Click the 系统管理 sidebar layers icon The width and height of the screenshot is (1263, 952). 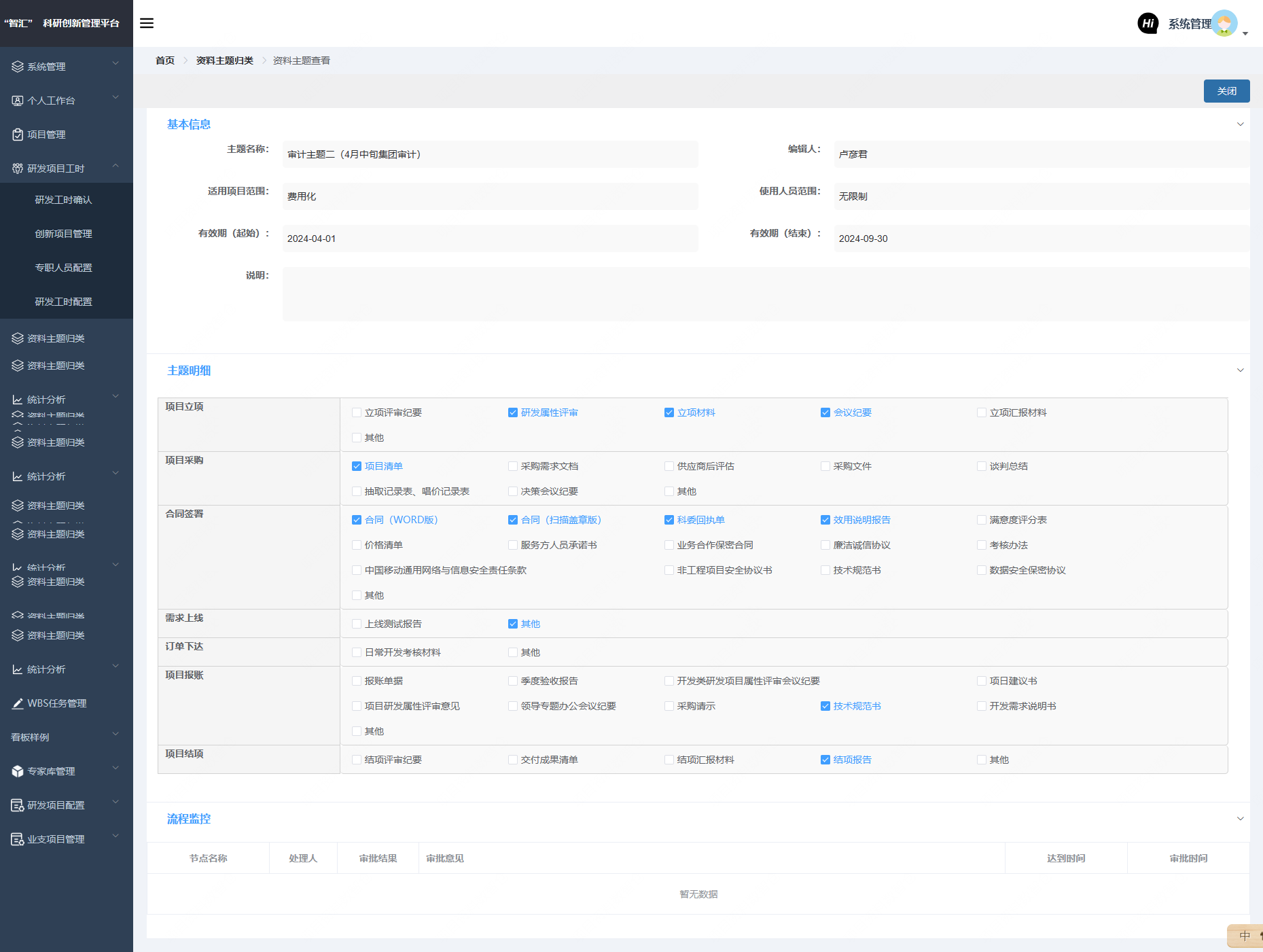coord(18,67)
